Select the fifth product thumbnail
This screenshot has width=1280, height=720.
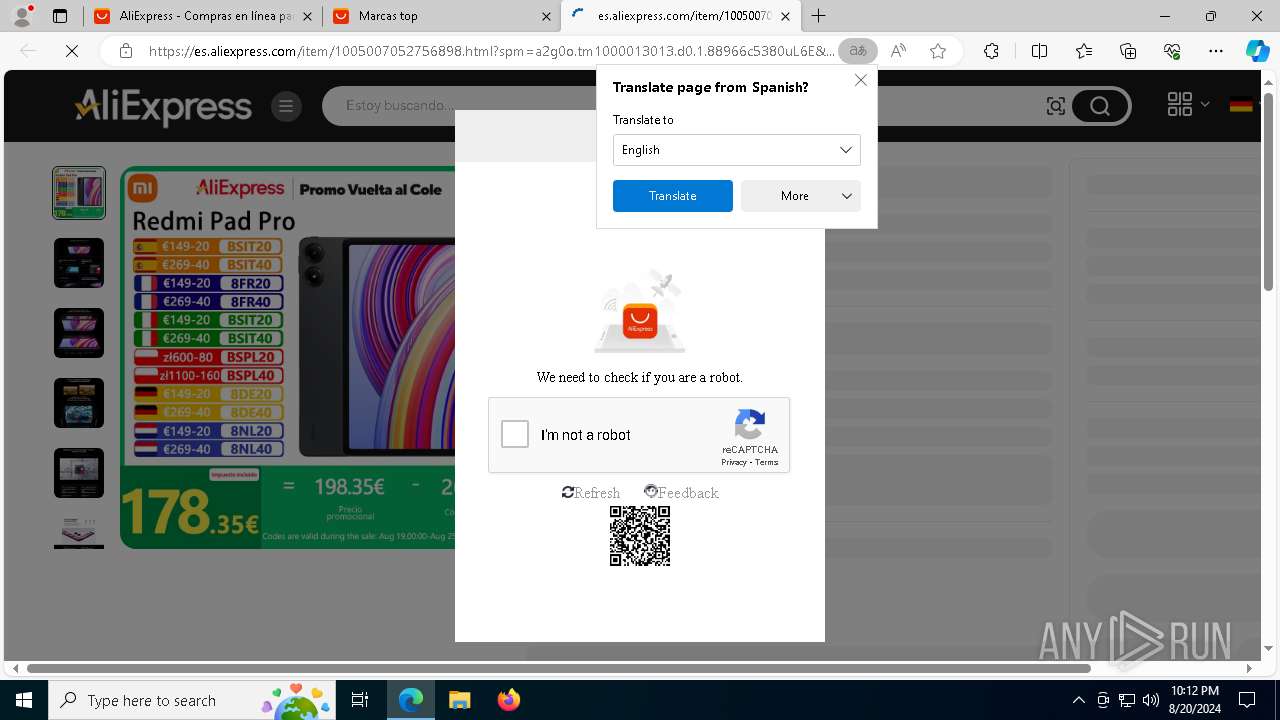(79, 473)
